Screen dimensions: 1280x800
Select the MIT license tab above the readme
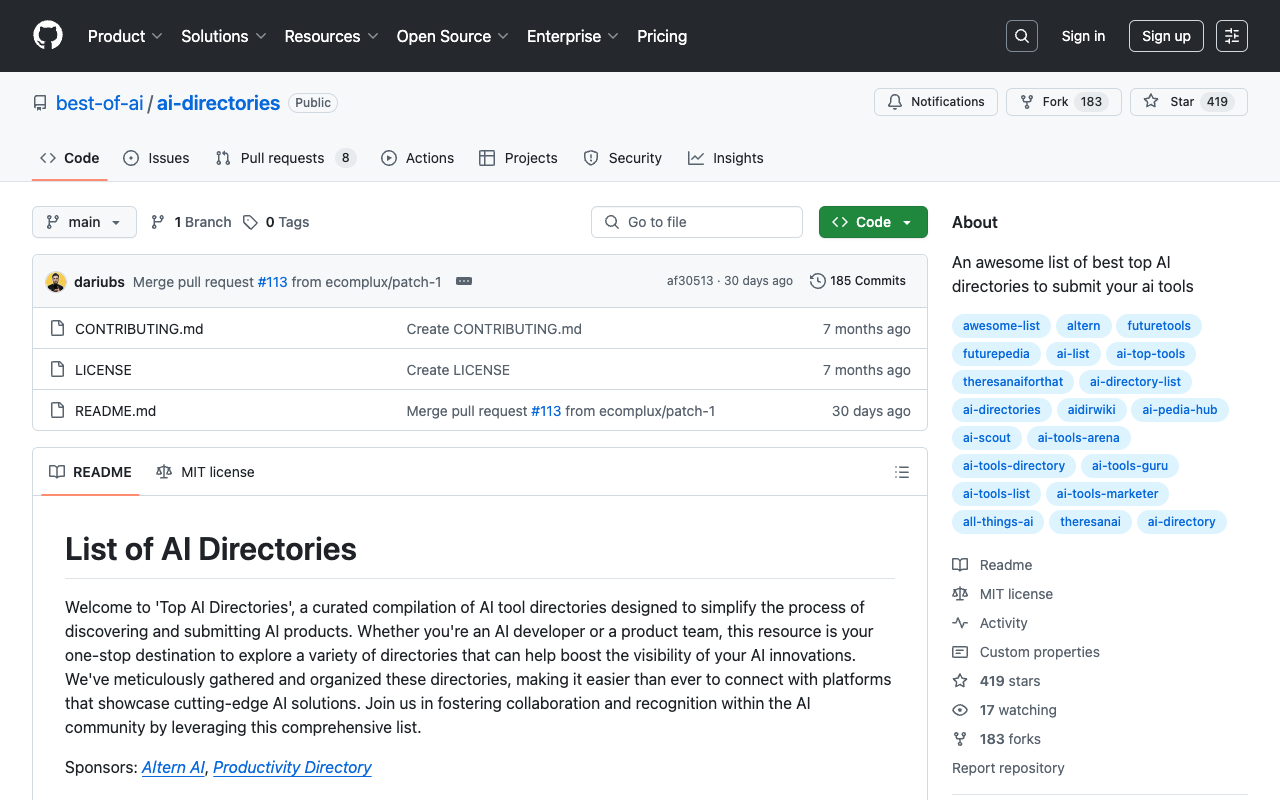[205, 472]
